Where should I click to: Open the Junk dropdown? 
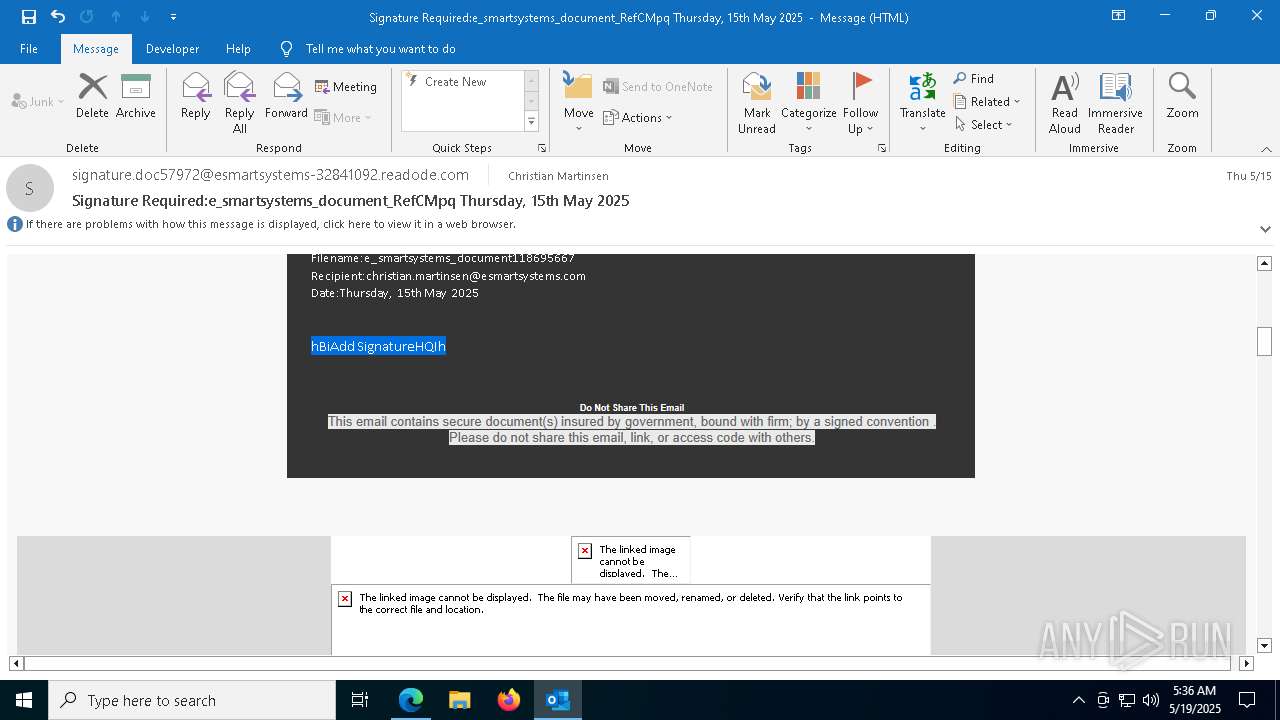[38, 101]
